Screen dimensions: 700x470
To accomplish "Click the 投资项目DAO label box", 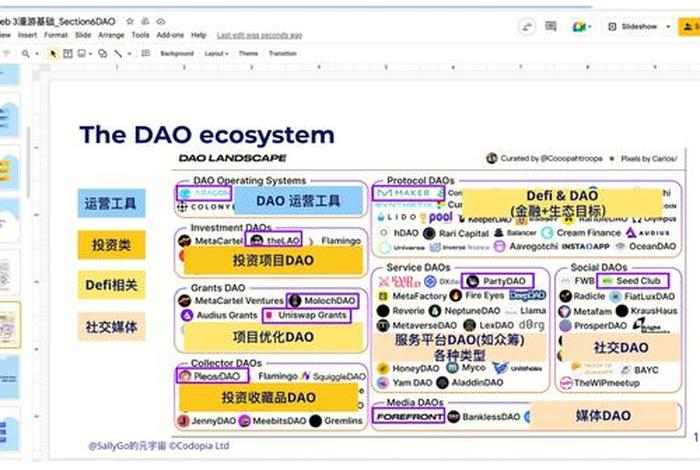I will click(273, 260).
